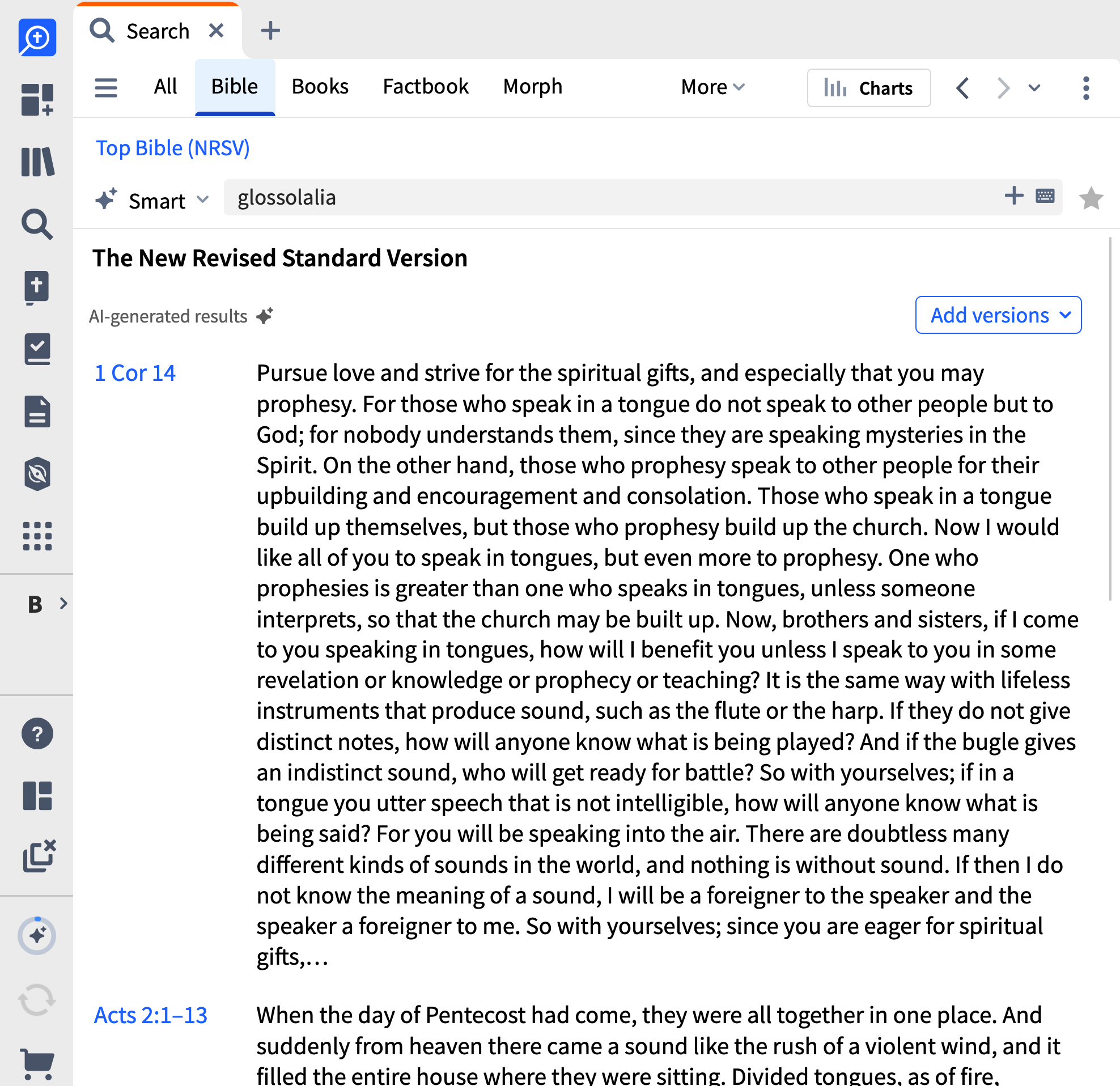This screenshot has height=1086, width=1120.
Task: Switch to the Books search tab
Action: [x=320, y=87]
